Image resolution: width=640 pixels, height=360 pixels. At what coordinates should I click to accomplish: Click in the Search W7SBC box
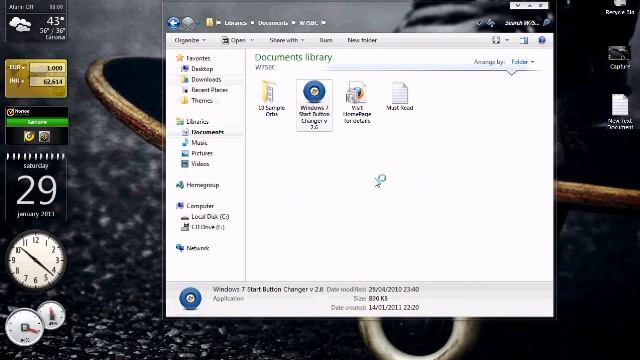click(x=521, y=23)
